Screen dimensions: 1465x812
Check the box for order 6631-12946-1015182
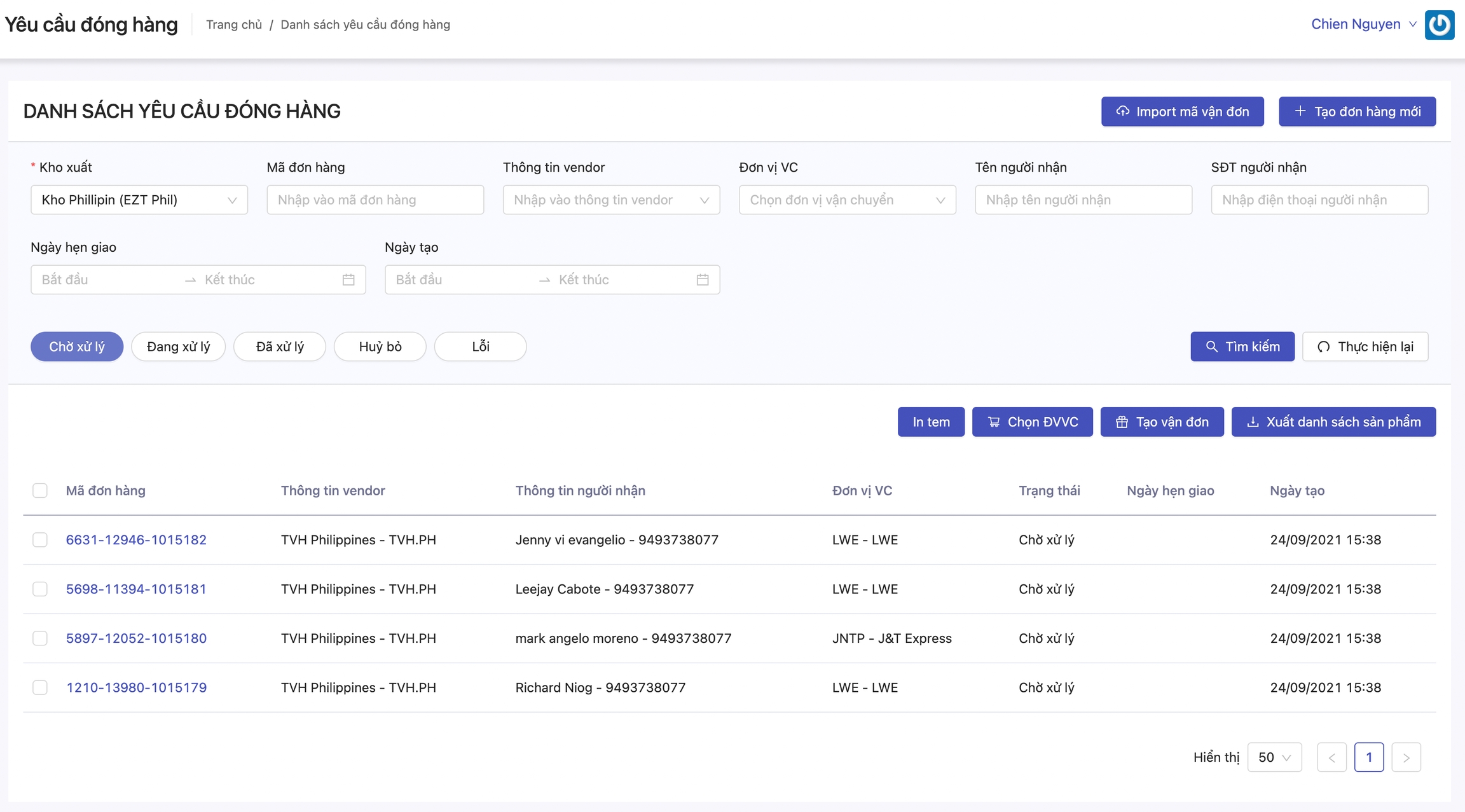coord(40,540)
